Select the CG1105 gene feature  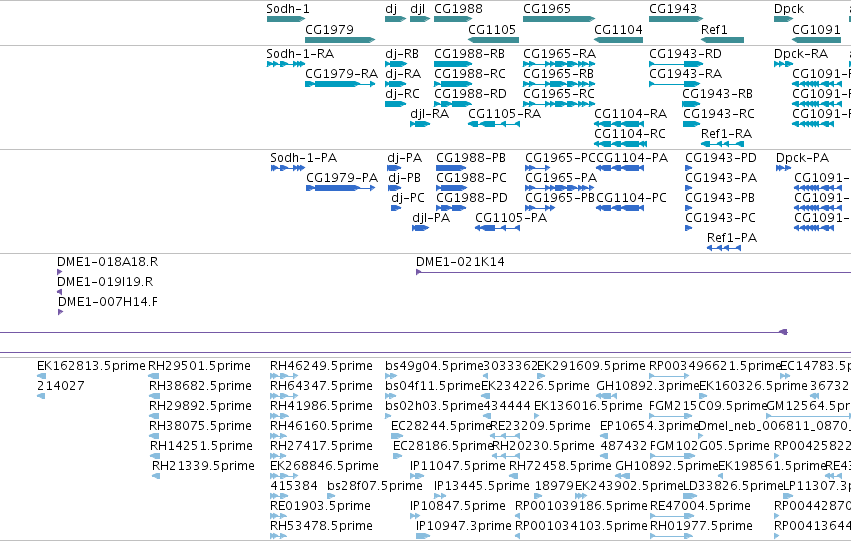493,40
